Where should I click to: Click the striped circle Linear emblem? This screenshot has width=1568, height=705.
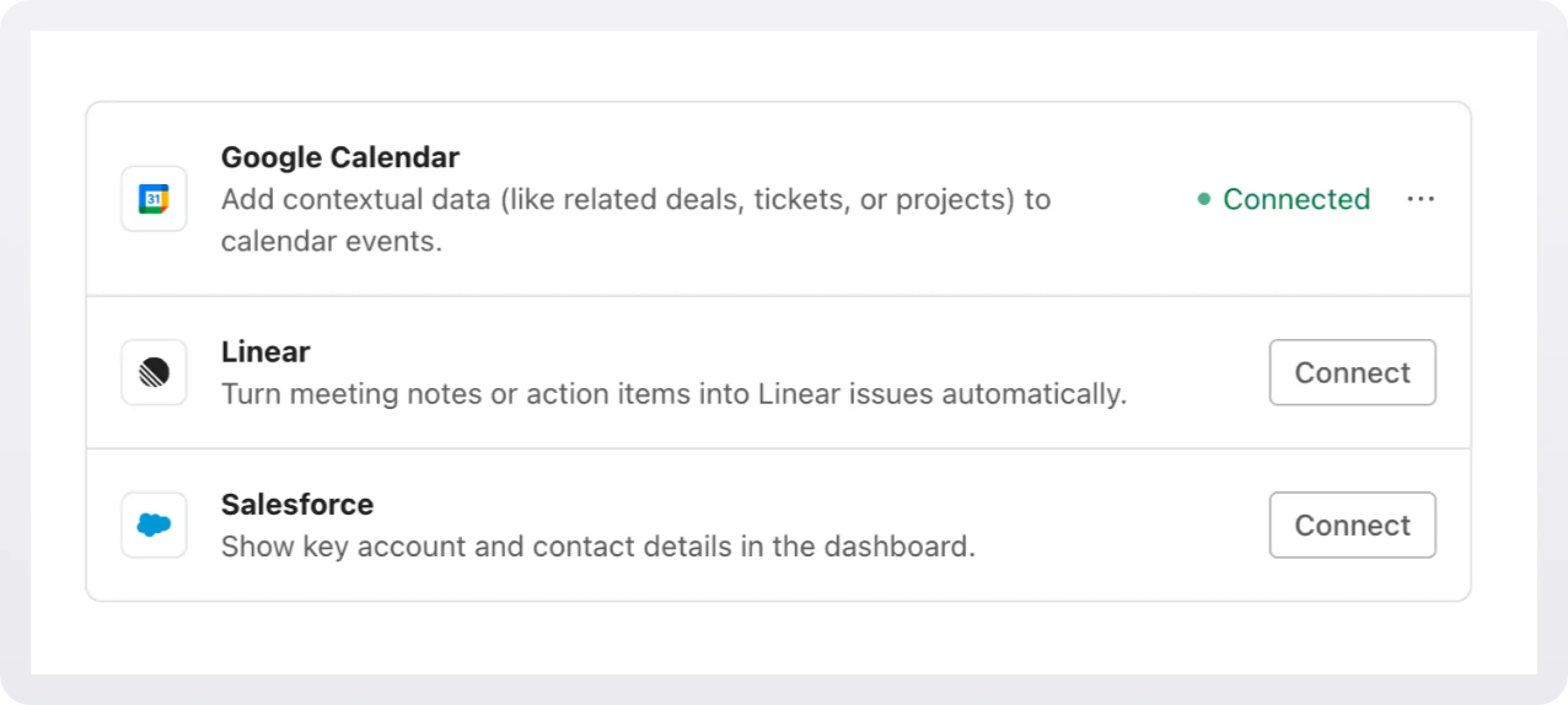[x=154, y=372]
